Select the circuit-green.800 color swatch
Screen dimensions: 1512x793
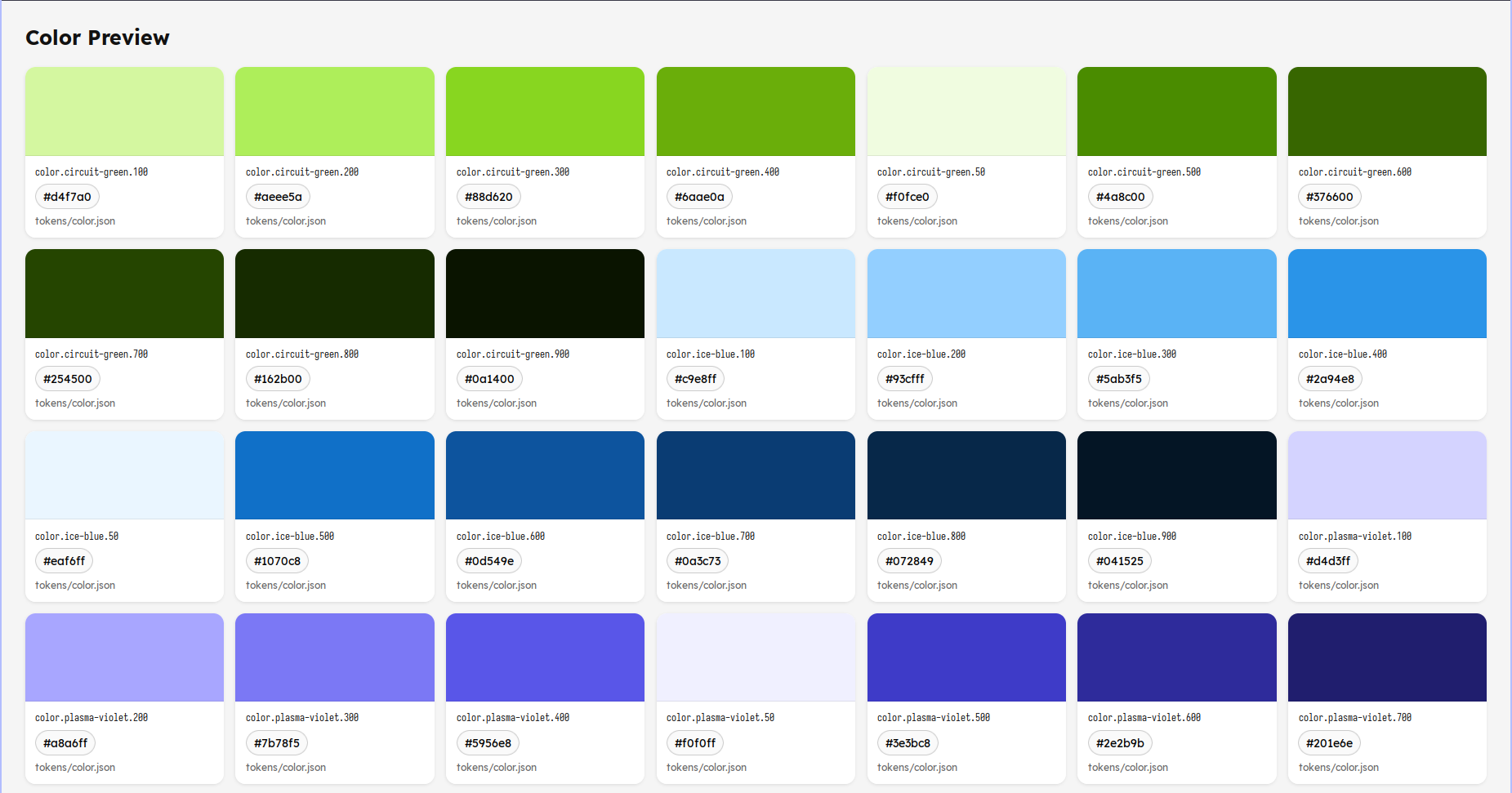335,293
